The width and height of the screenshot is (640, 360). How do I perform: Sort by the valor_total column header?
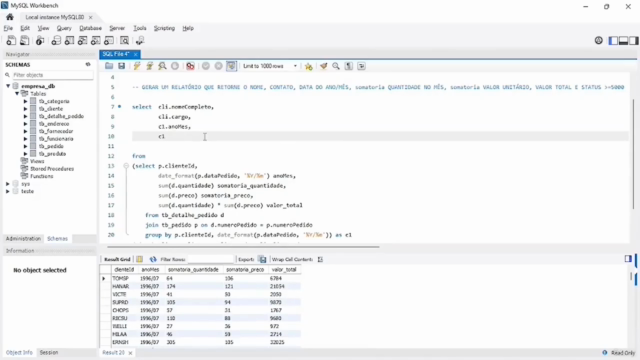click(x=284, y=270)
